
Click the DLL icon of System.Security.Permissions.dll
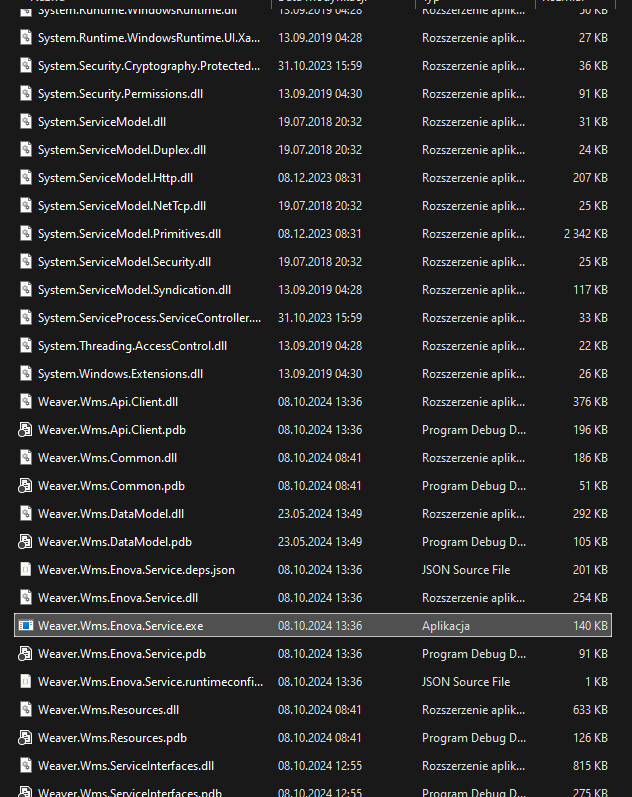[25, 94]
